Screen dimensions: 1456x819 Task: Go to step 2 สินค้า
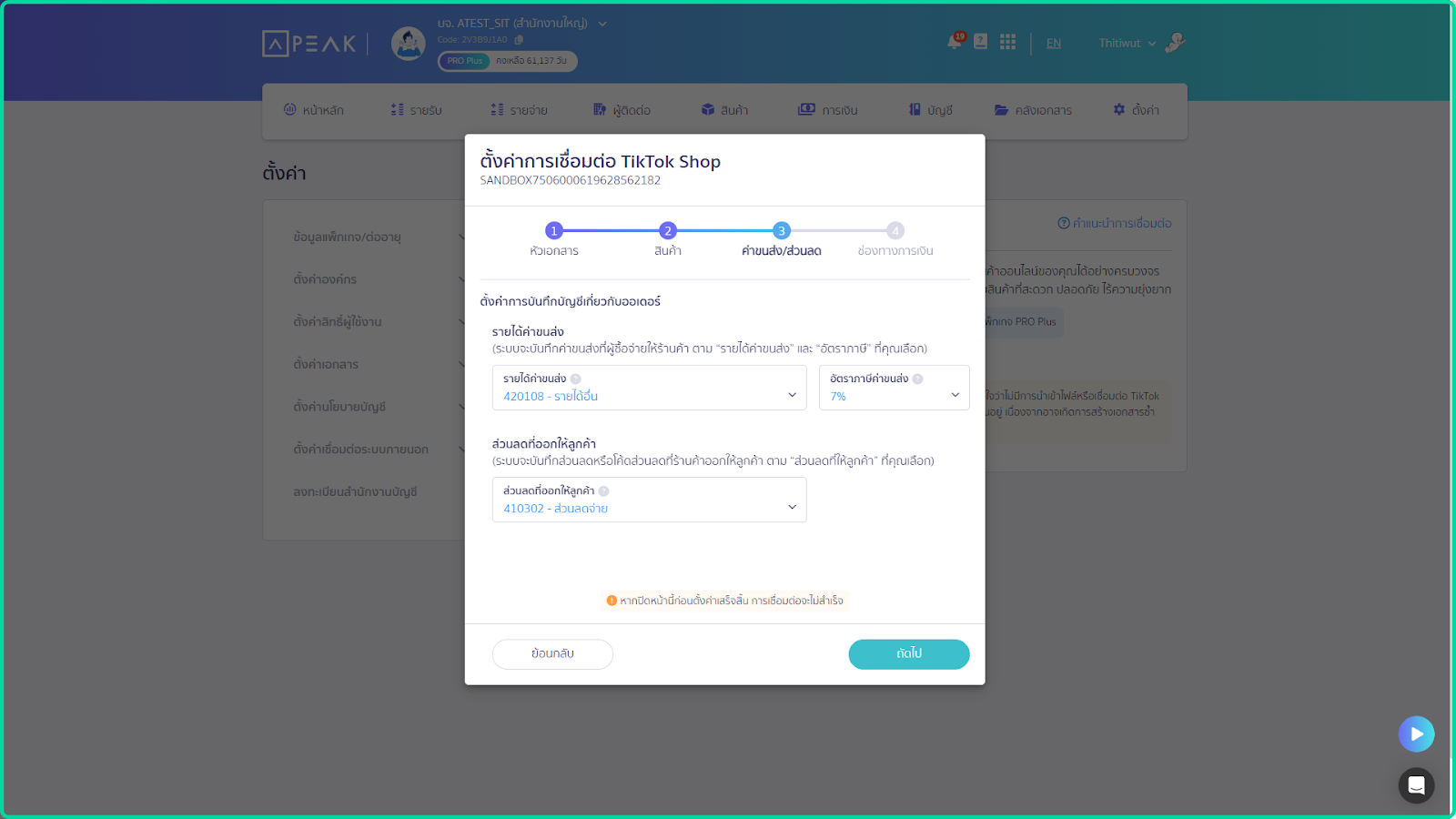(x=668, y=239)
